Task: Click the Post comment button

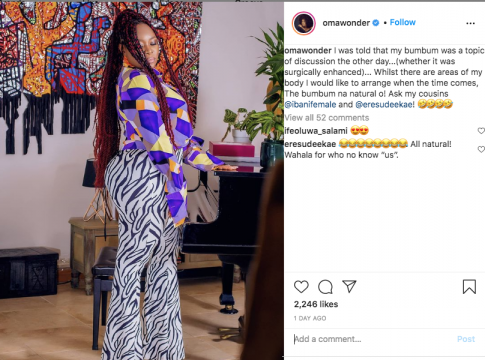Action: point(466,339)
